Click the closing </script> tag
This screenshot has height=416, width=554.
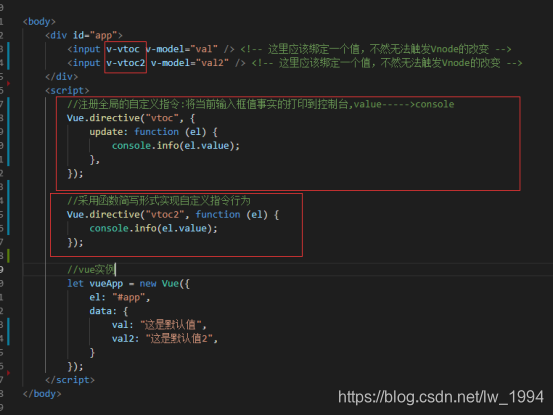click(x=70, y=380)
